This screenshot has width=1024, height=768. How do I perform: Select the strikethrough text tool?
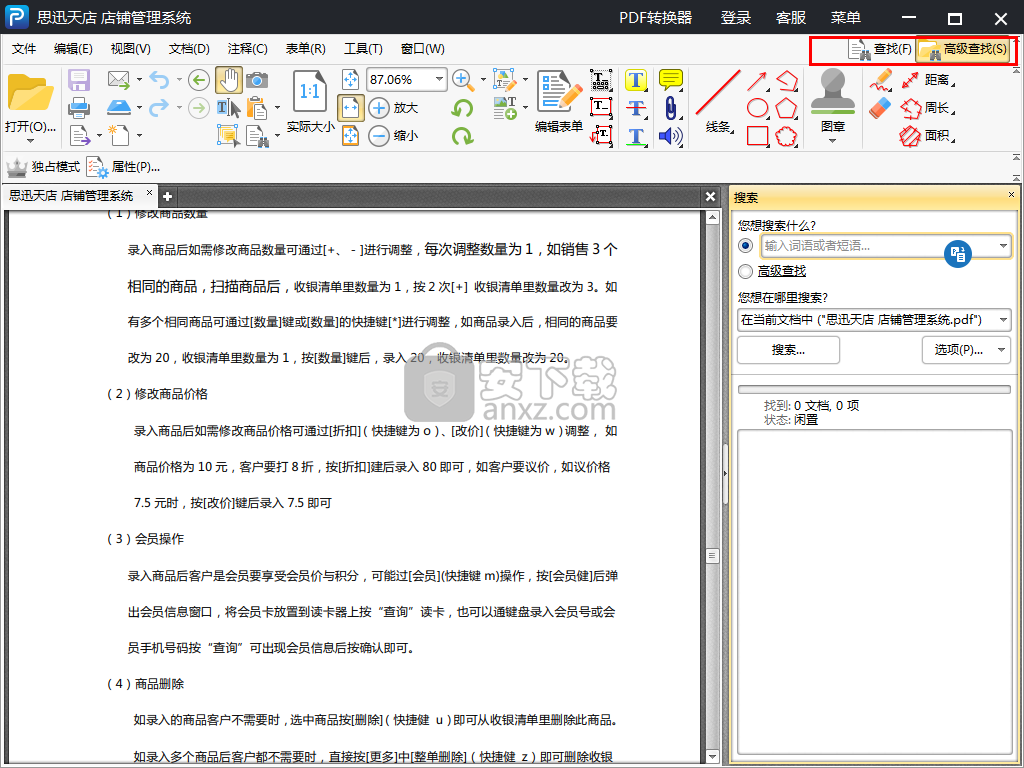(x=635, y=108)
